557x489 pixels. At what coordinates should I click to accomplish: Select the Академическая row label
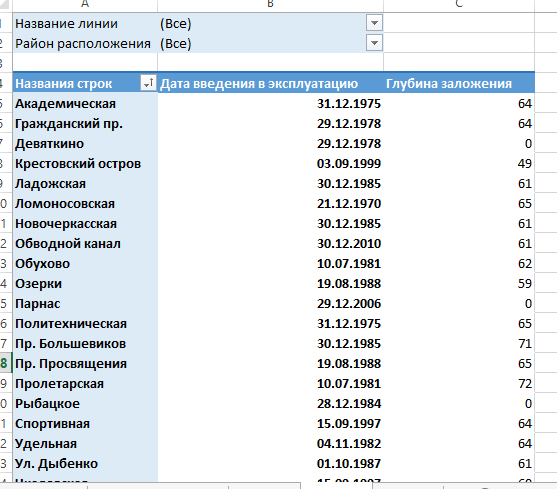pyautogui.click(x=85, y=104)
